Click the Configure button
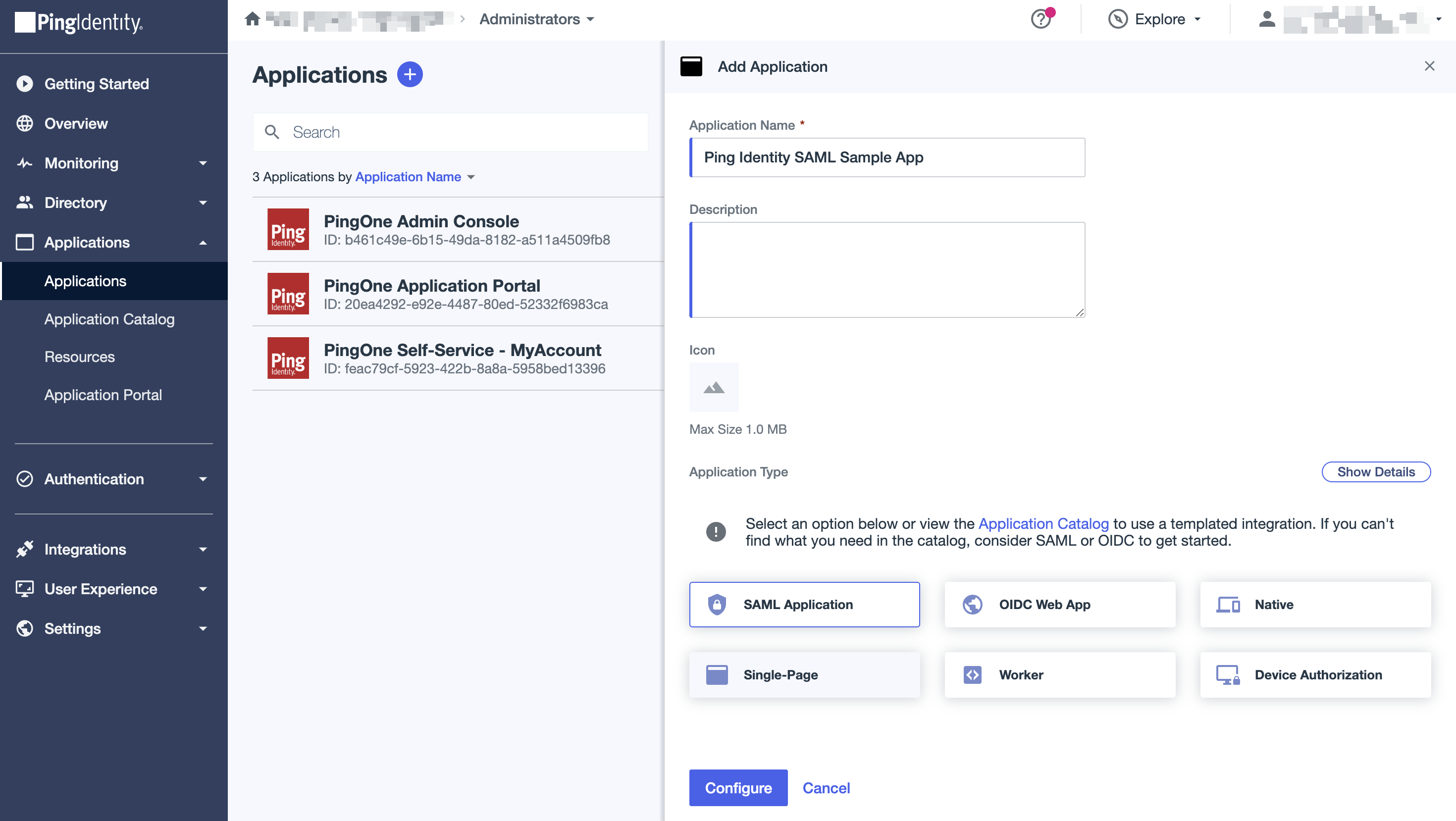The height and width of the screenshot is (821, 1456). pyautogui.click(x=738, y=788)
